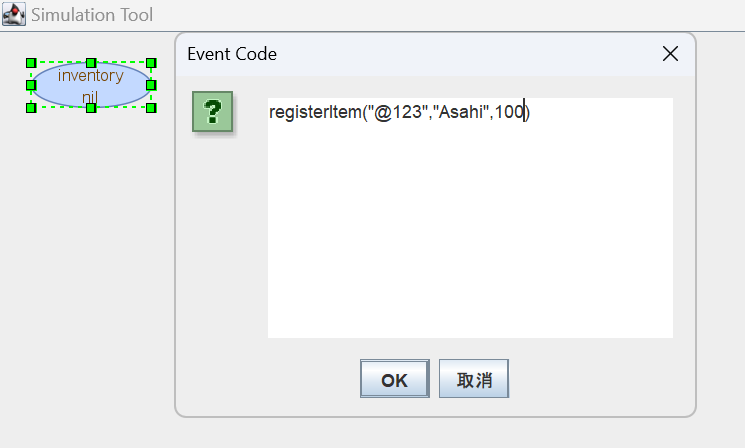Click the bottom-left resize handle of inventory node
The image size is (745, 448).
[x=31, y=107]
